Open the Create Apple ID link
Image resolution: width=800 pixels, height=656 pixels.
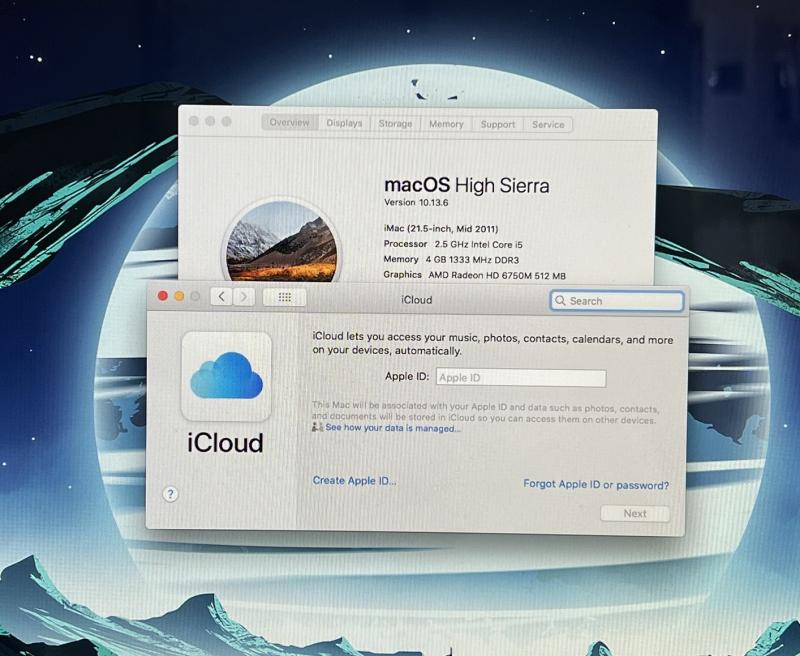point(355,481)
